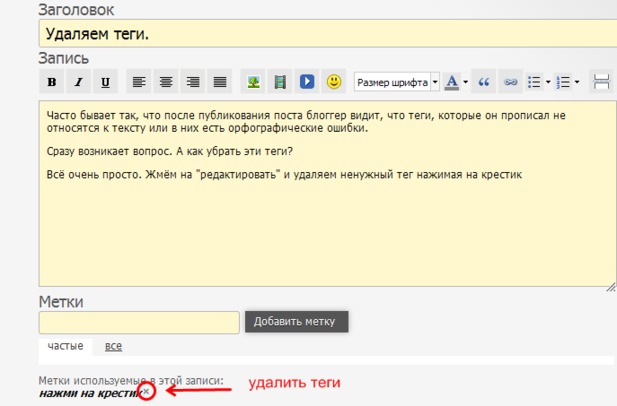Click the tag text 'нажми на крестик'
The width and height of the screenshot is (617, 406).
click(90, 393)
